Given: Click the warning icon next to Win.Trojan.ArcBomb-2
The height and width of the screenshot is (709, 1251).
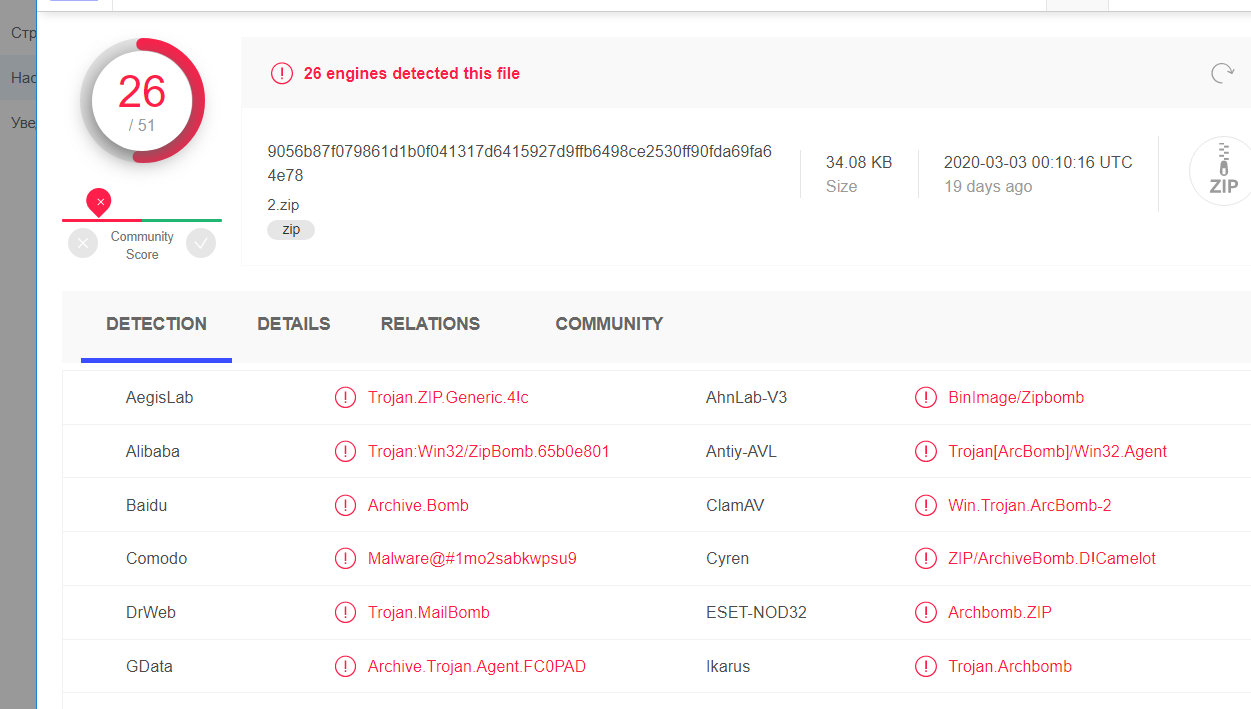Looking at the screenshot, I should (x=926, y=505).
